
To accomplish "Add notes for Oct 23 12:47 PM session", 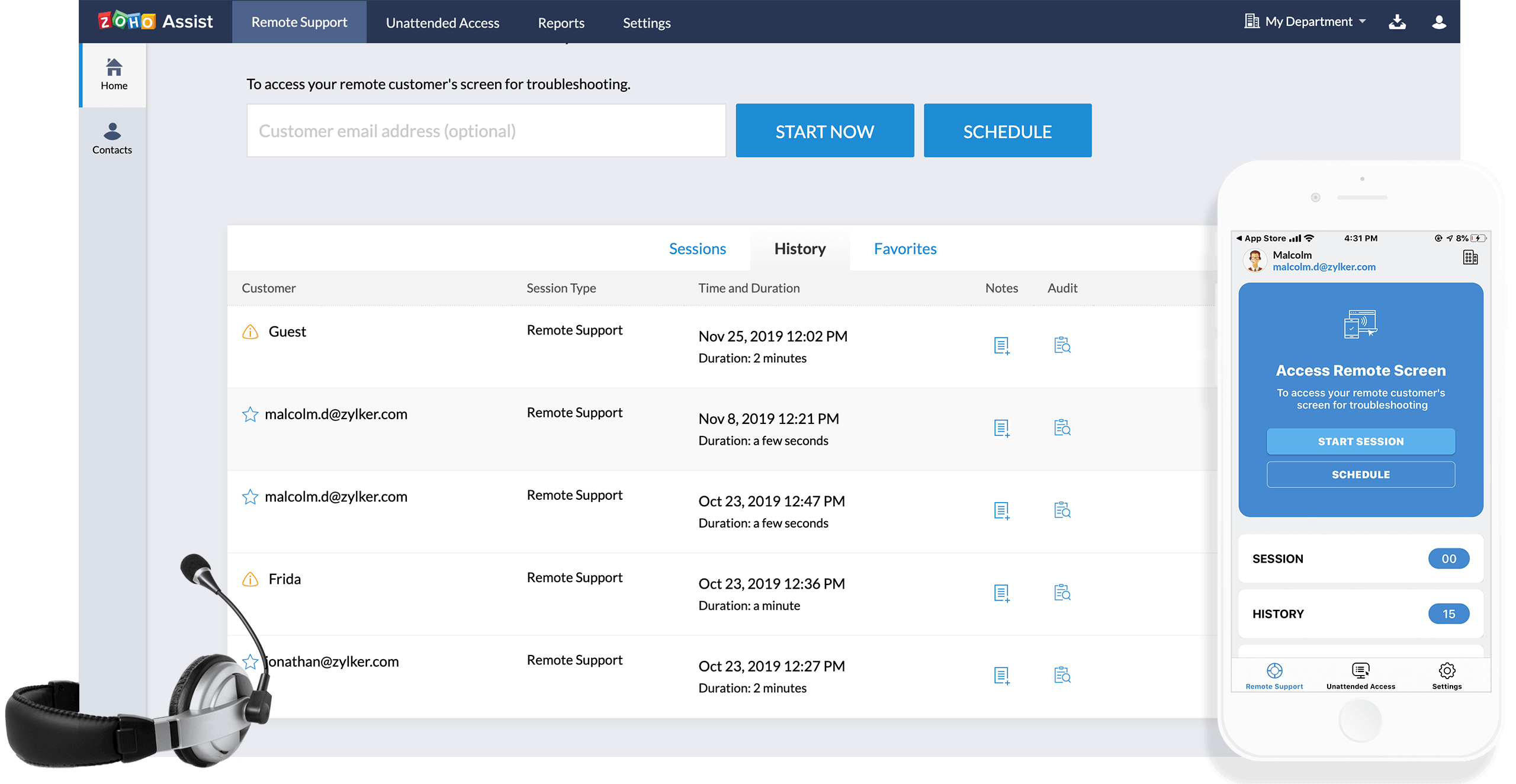I will [1001, 510].
